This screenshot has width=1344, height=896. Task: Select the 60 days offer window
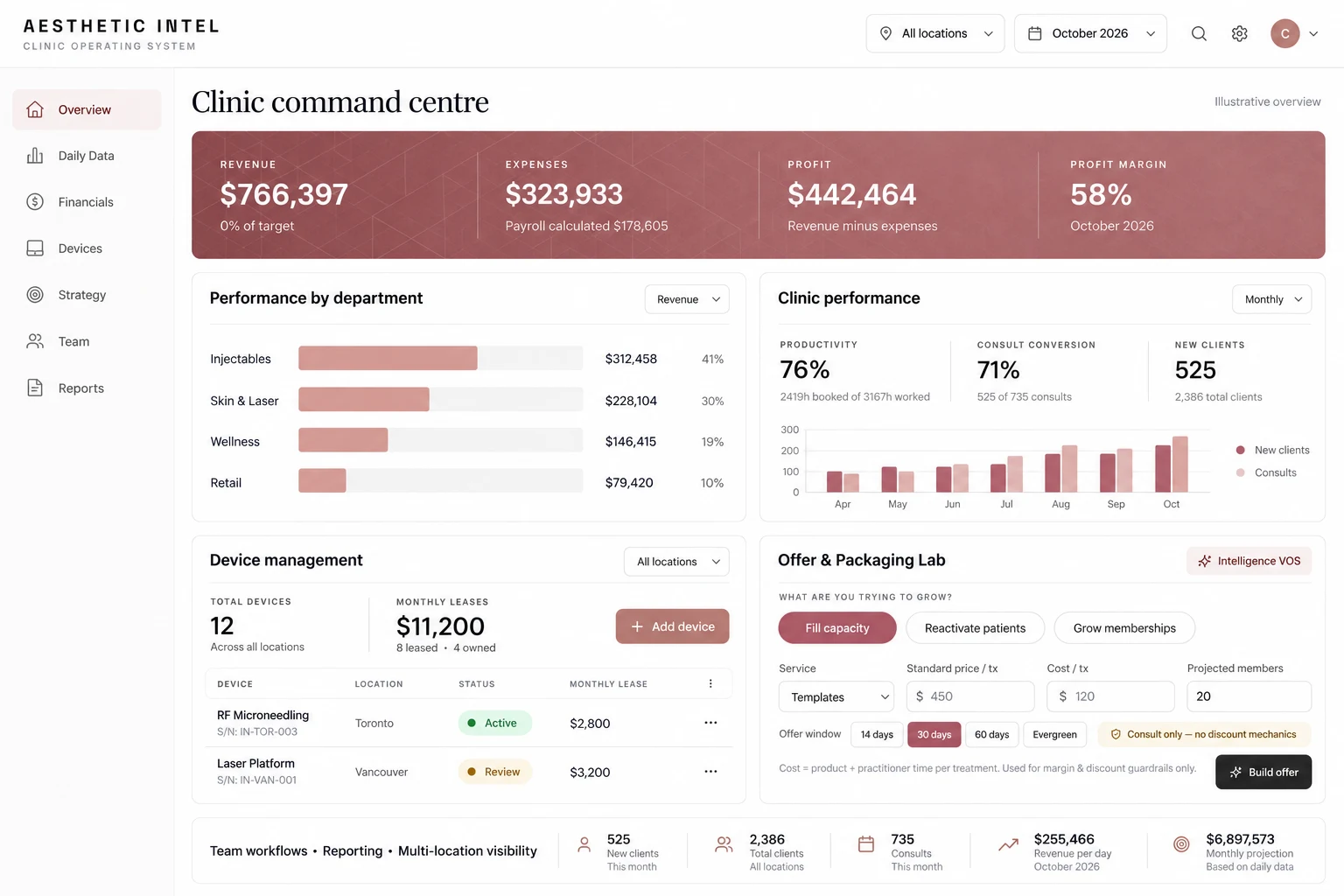point(992,734)
